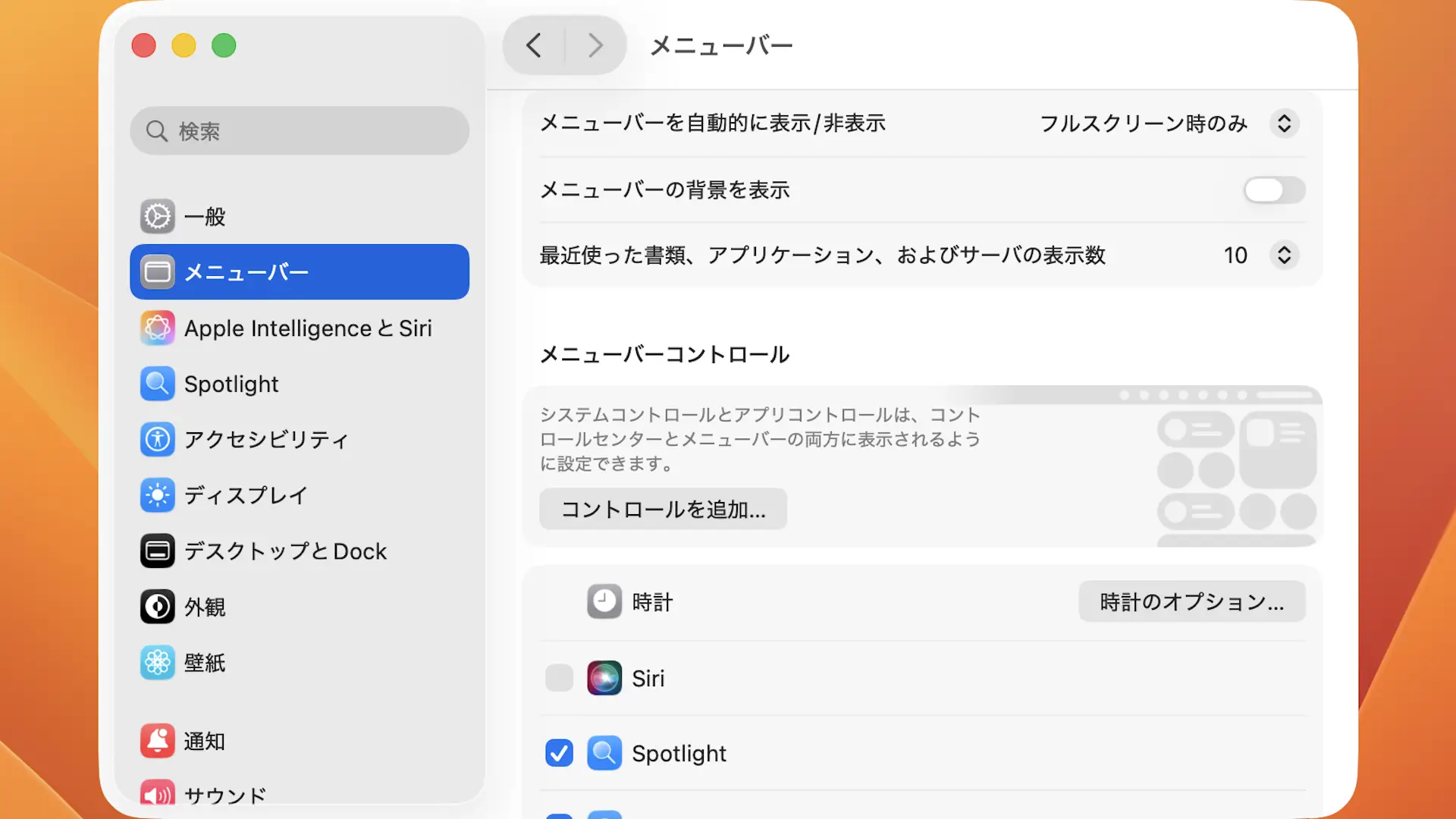This screenshot has height=819, width=1456.
Task: Select メニューバー item in the sidebar
Action: pyautogui.click(x=300, y=272)
